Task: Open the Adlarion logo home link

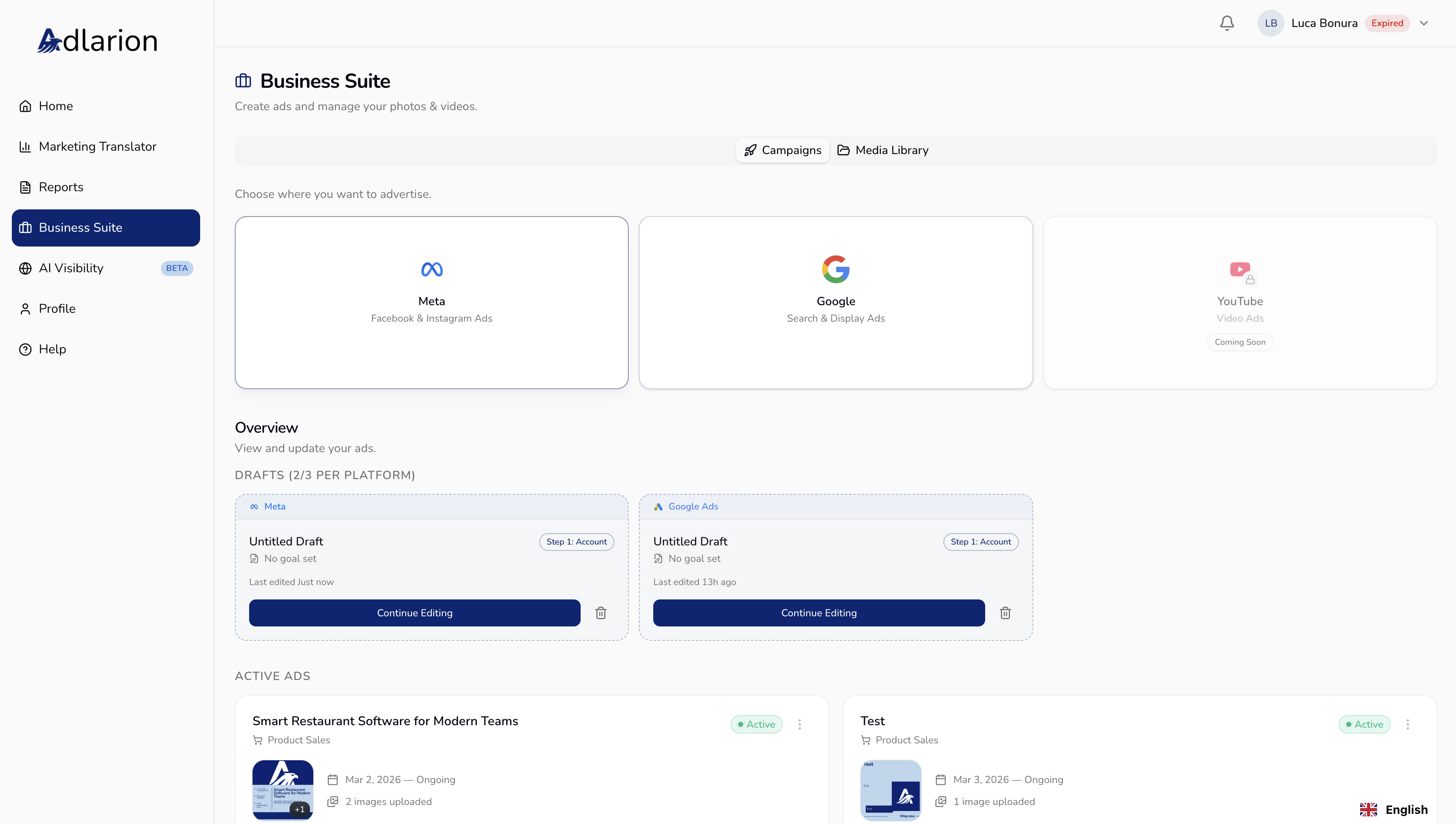Action: (x=98, y=41)
